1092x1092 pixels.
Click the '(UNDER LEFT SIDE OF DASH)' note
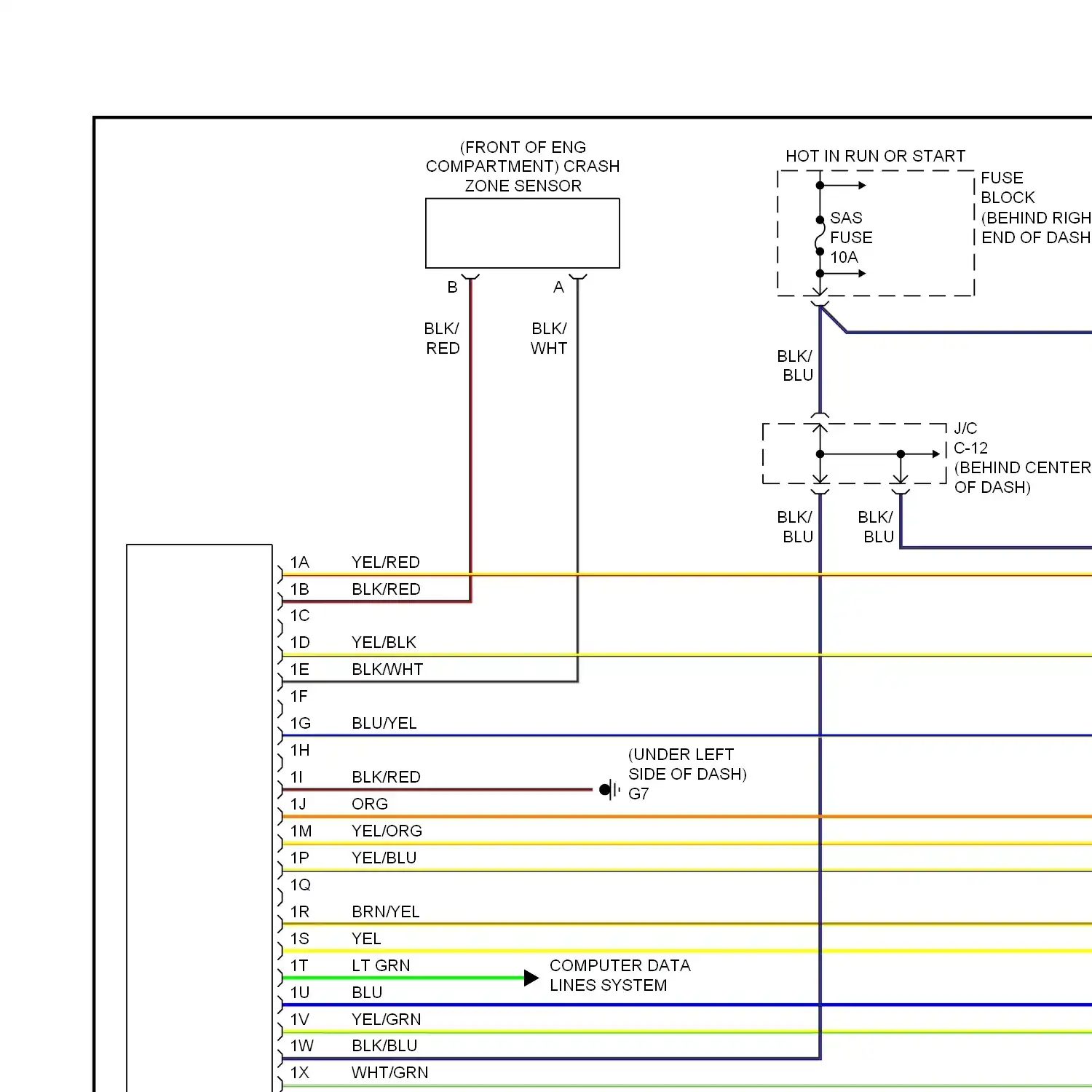tap(687, 764)
